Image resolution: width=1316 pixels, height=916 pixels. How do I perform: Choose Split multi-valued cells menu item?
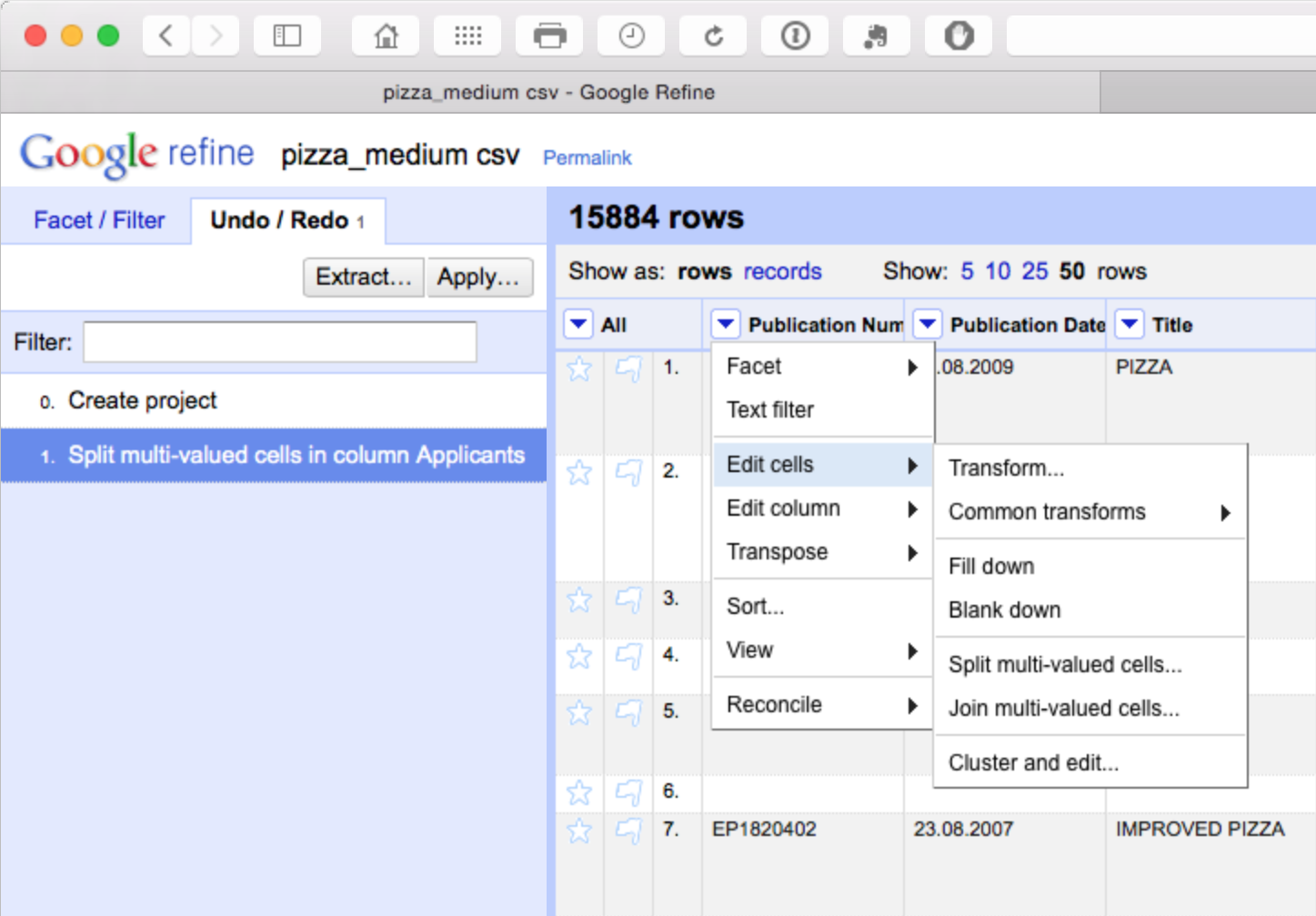click(x=1065, y=665)
